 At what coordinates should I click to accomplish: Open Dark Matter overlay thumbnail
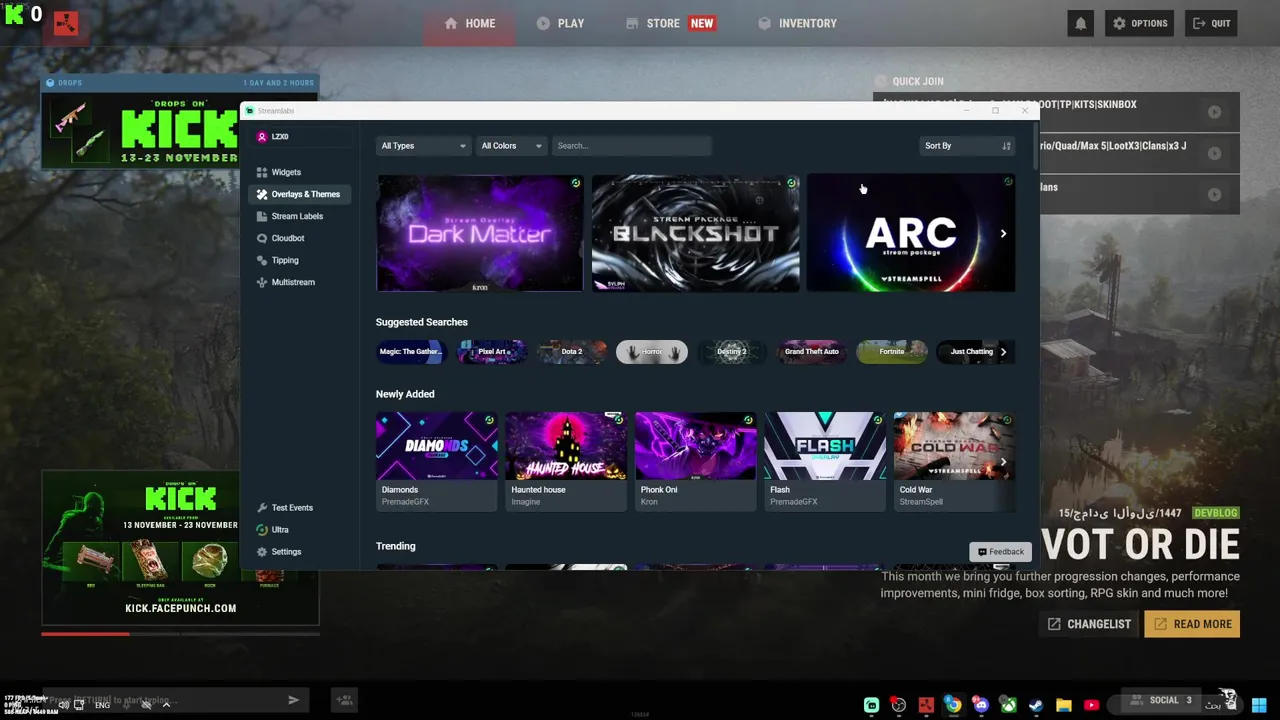coord(480,233)
